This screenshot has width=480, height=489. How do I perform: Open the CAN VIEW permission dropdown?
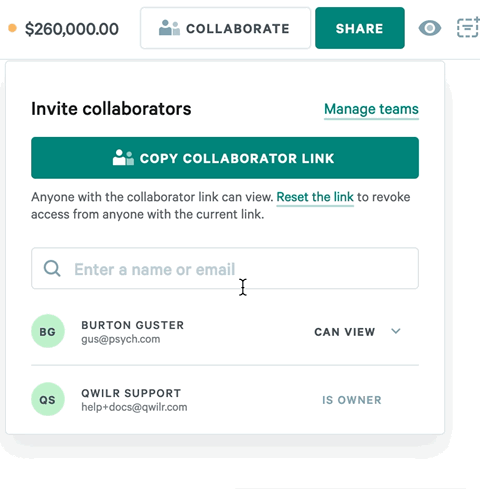[357, 332]
